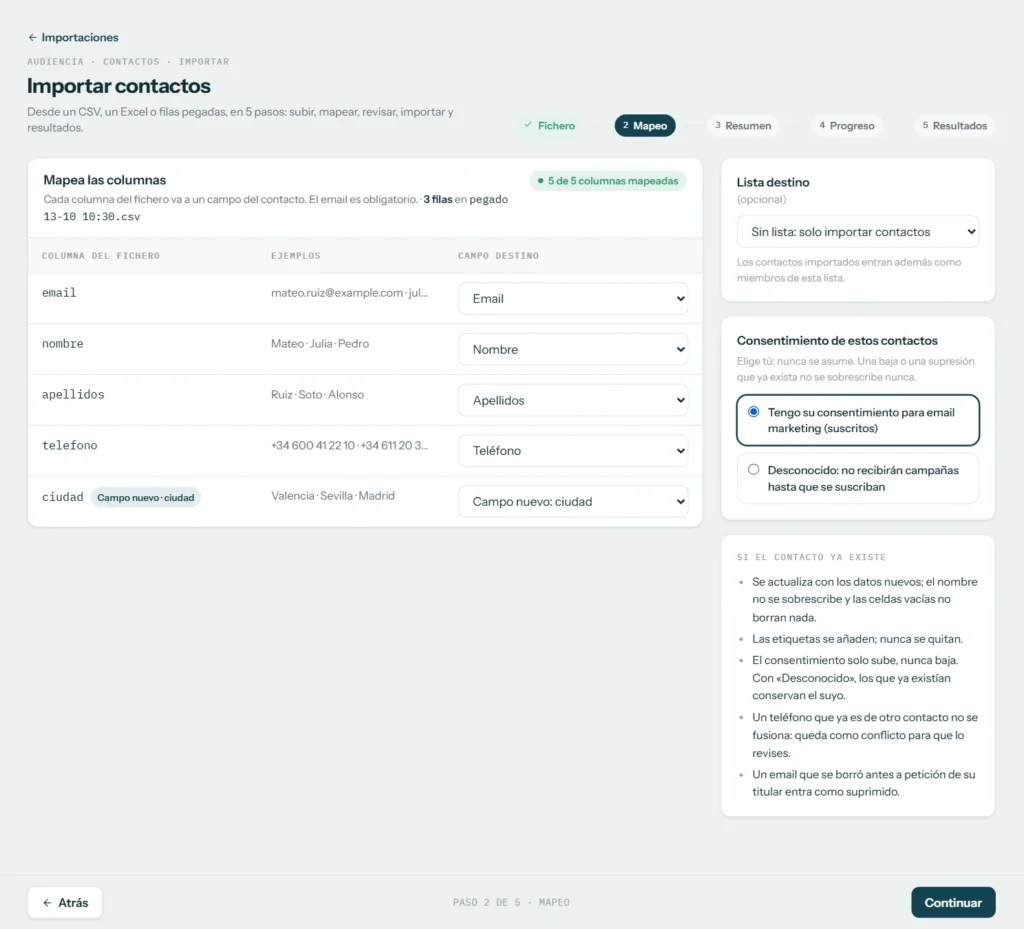
Task: Click the 'CAMPO DESTINO' column header
Action: 498,256
